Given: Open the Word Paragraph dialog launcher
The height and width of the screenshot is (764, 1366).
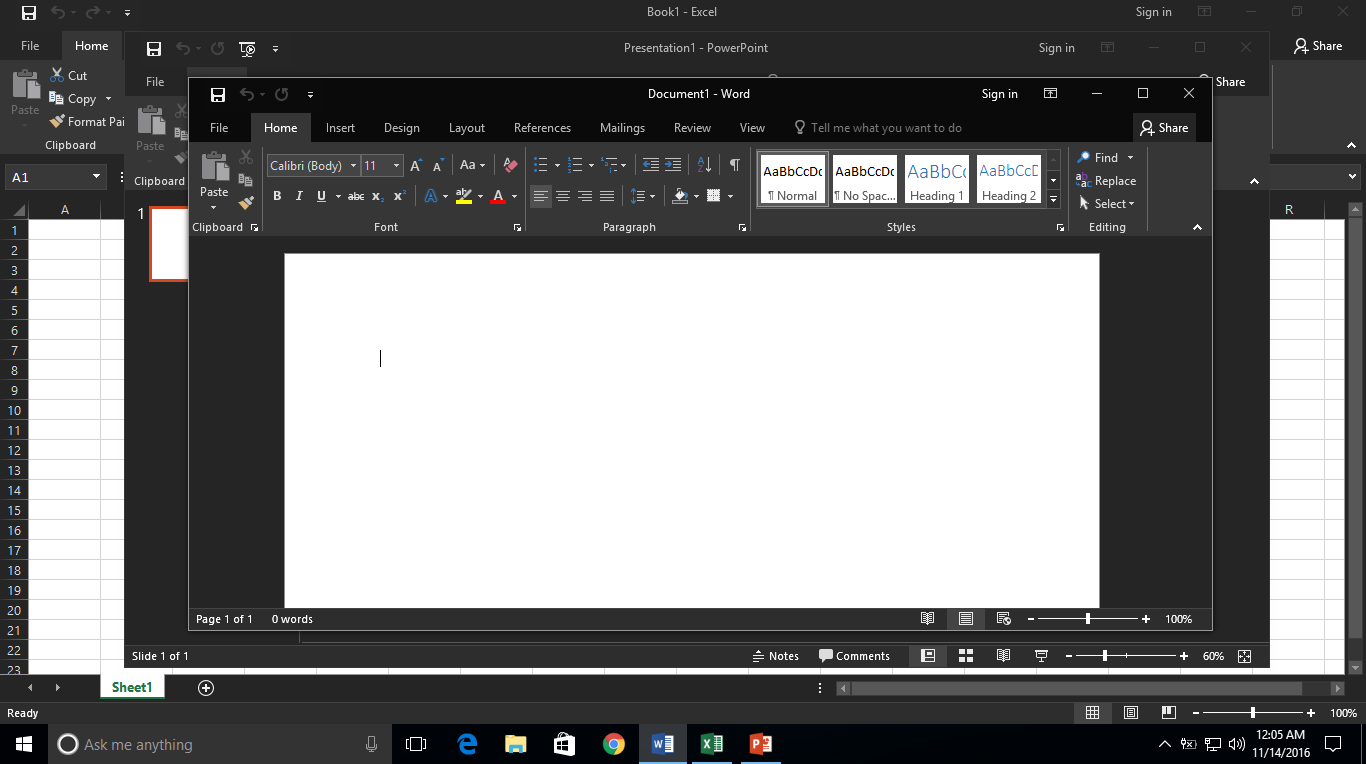Looking at the screenshot, I should click(x=742, y=228).
